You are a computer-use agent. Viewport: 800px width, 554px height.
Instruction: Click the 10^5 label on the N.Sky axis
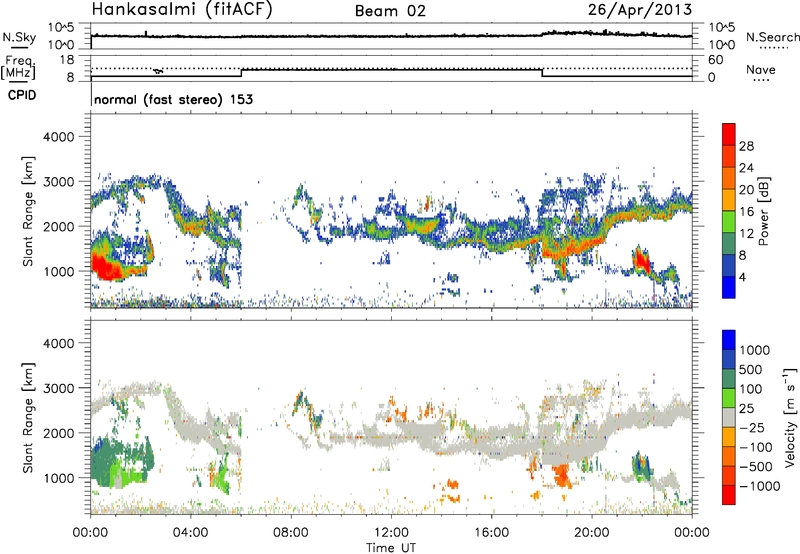[x=61, y=28]
